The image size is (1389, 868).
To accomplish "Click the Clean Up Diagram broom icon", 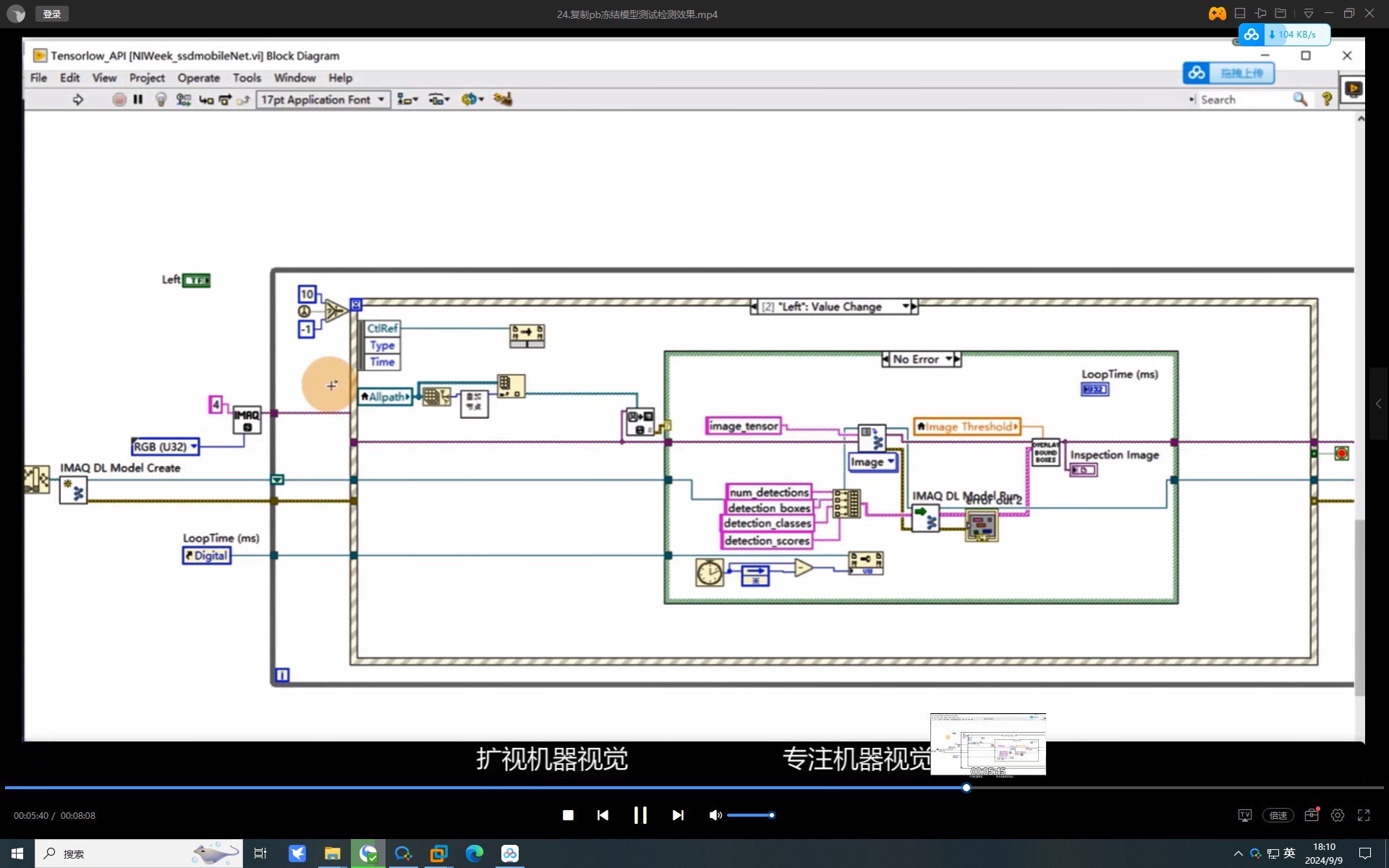I will (x=503, y=99).
